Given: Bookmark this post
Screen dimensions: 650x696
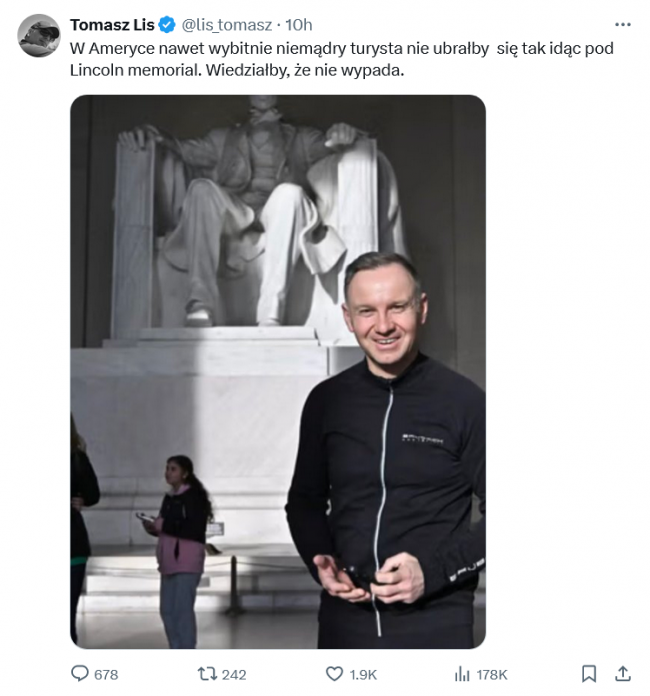Looking at the screenshot, I should coord(589,674).
